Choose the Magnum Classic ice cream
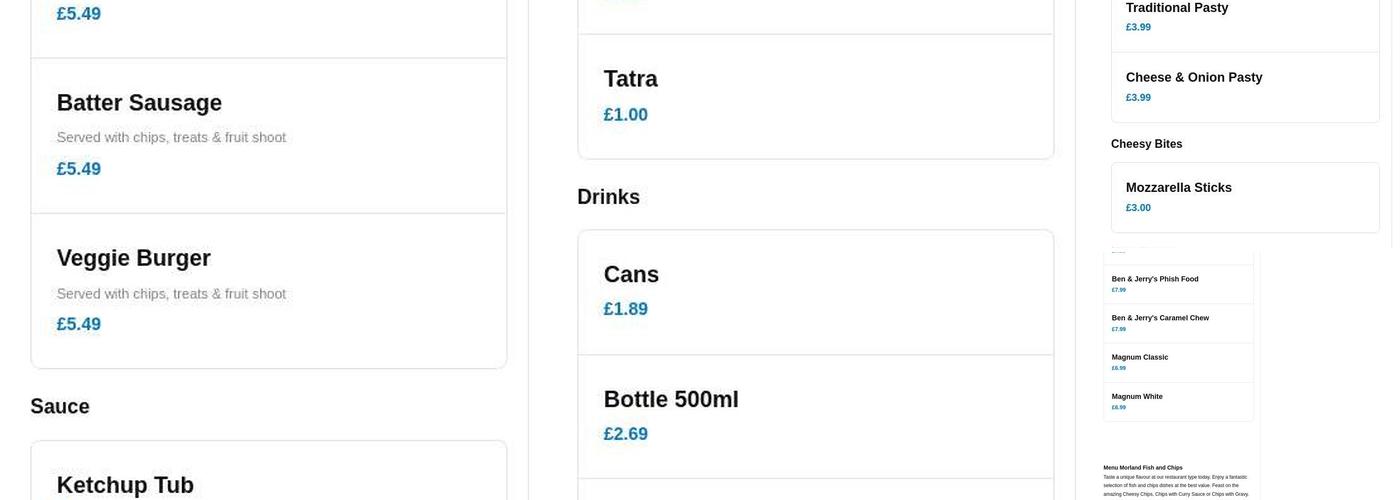This screenshot has width=1400, height=500. pyautogui.click(x=1139, y=357)
